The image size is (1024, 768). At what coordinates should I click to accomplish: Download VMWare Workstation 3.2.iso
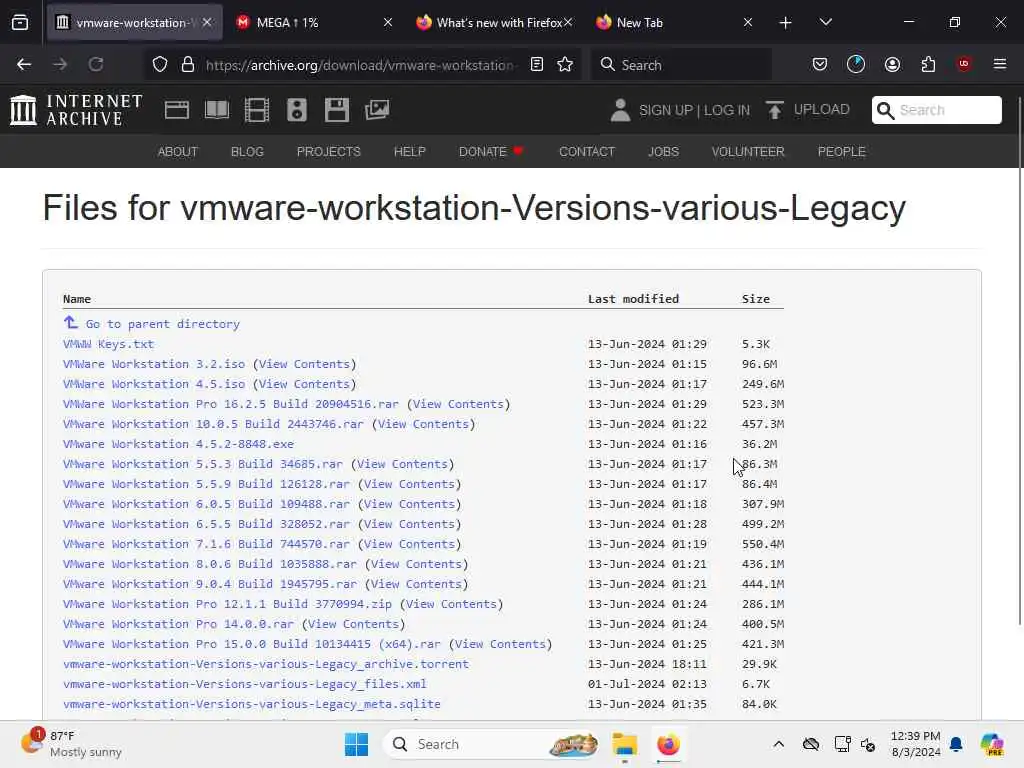(154, 364)
